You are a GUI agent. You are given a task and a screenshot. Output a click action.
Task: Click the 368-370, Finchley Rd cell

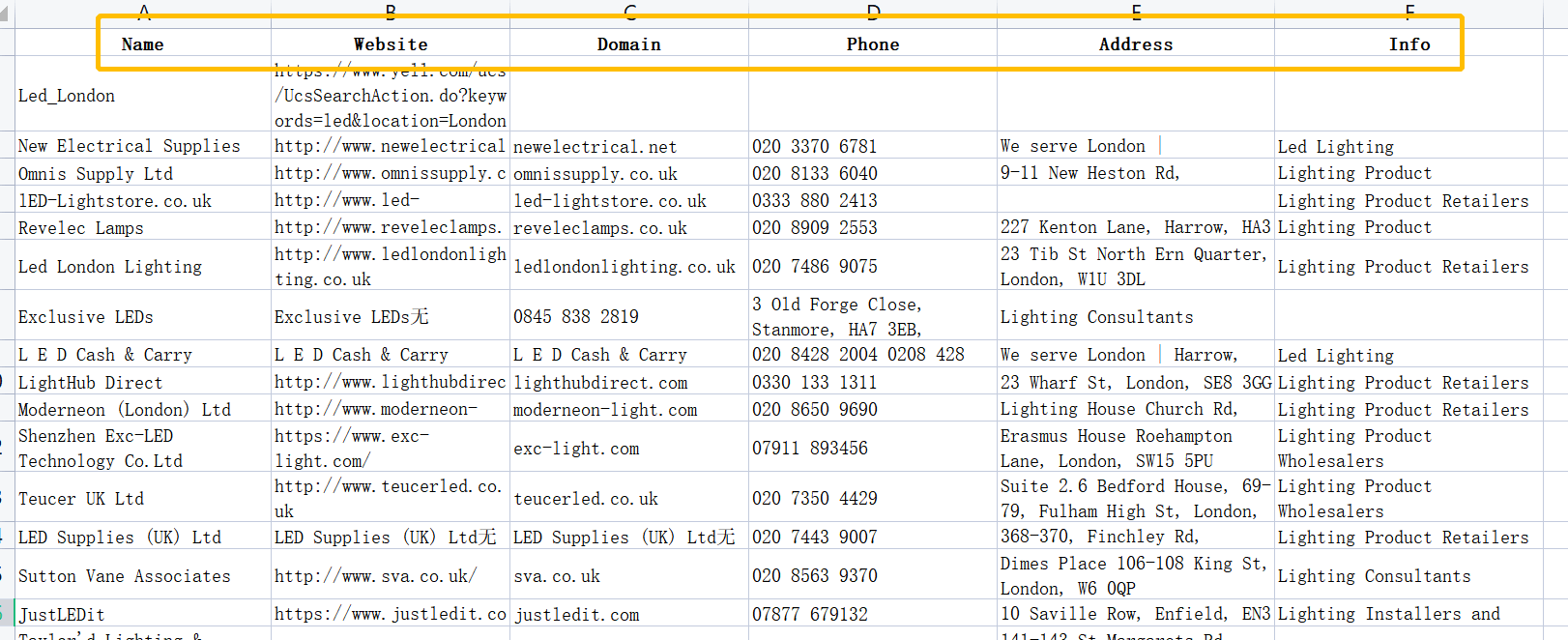click(x=1136, y=537)
